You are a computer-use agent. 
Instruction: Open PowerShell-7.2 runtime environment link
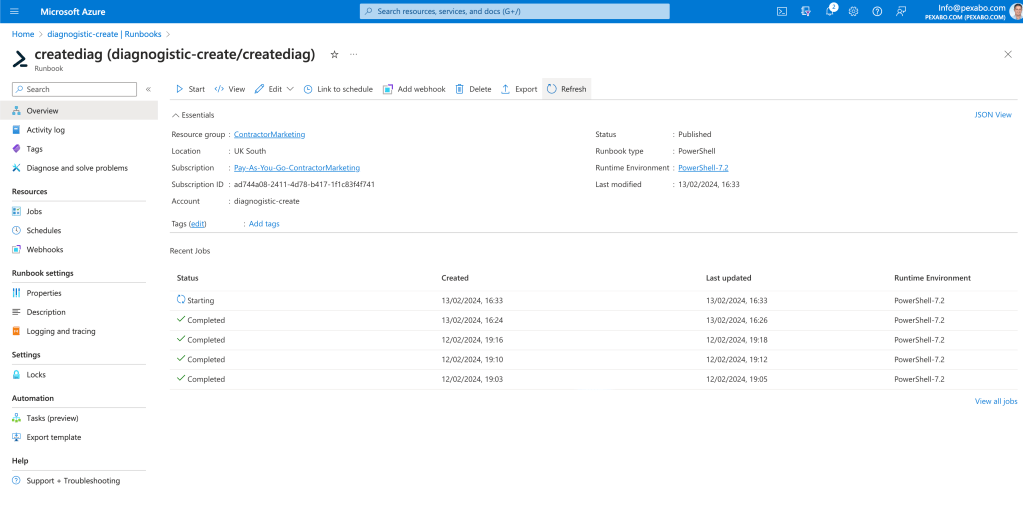703,168
